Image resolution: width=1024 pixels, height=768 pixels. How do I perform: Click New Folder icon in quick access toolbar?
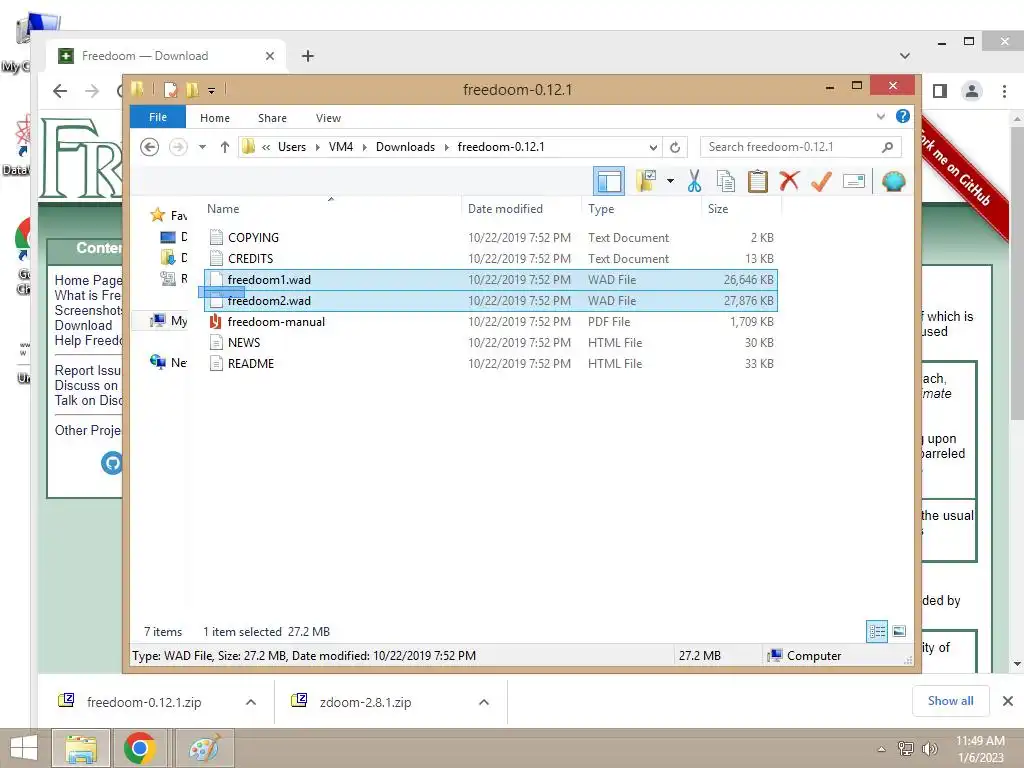(192, 89)
